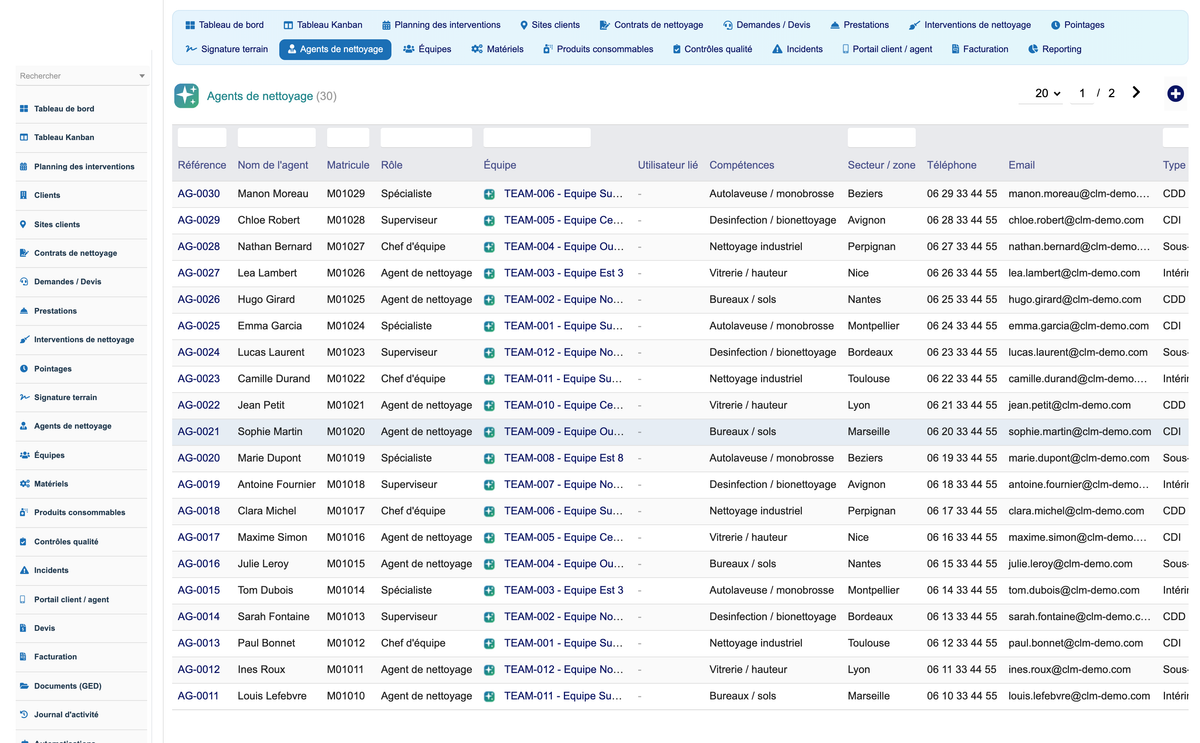Screen dimensions: 1200x743
Task: Go to next page with arrow icon
Action: point(1136,92)
